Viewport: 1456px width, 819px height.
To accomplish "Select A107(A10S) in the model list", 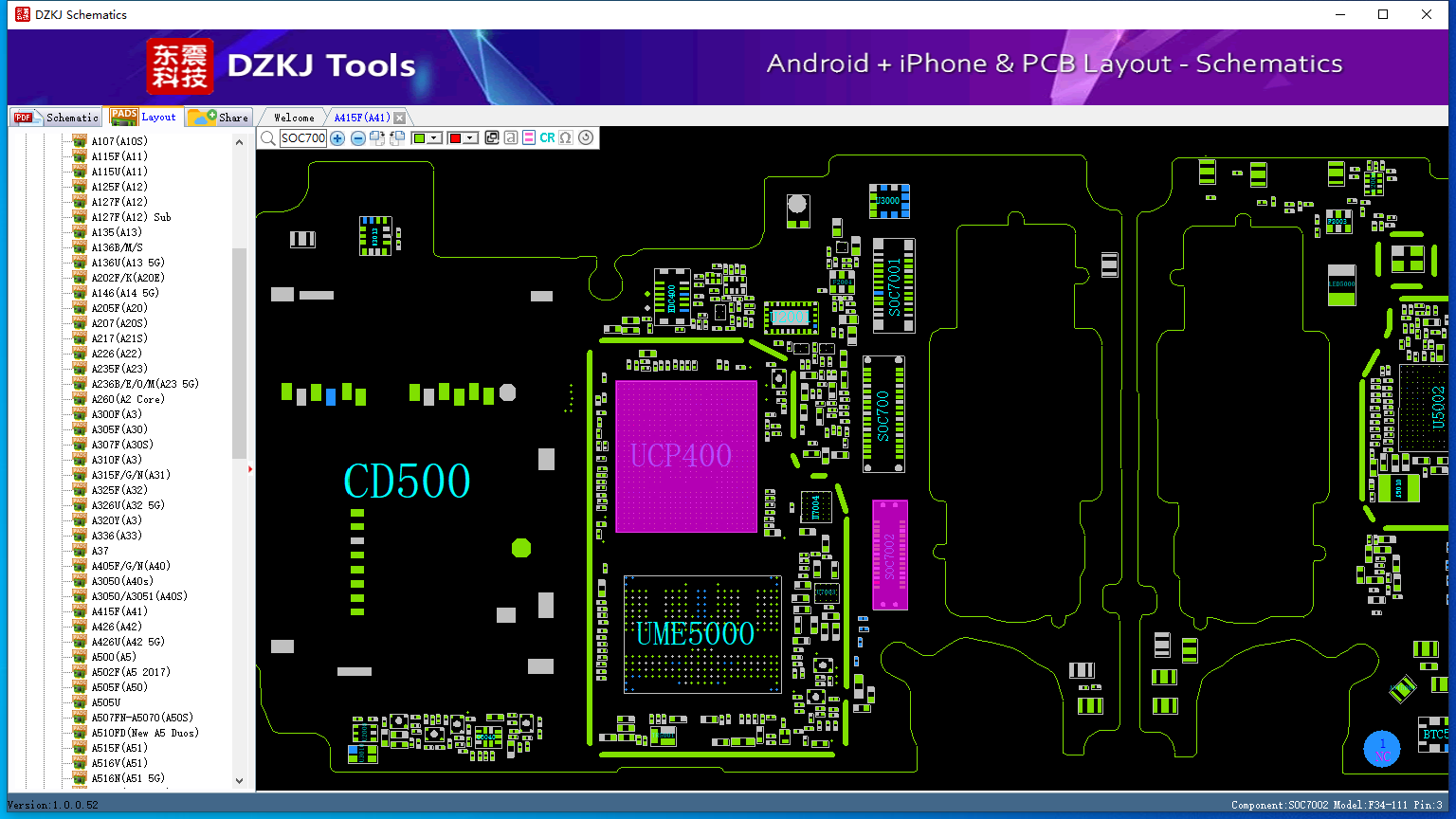I will pyautogui.click(x=119, y=141).
